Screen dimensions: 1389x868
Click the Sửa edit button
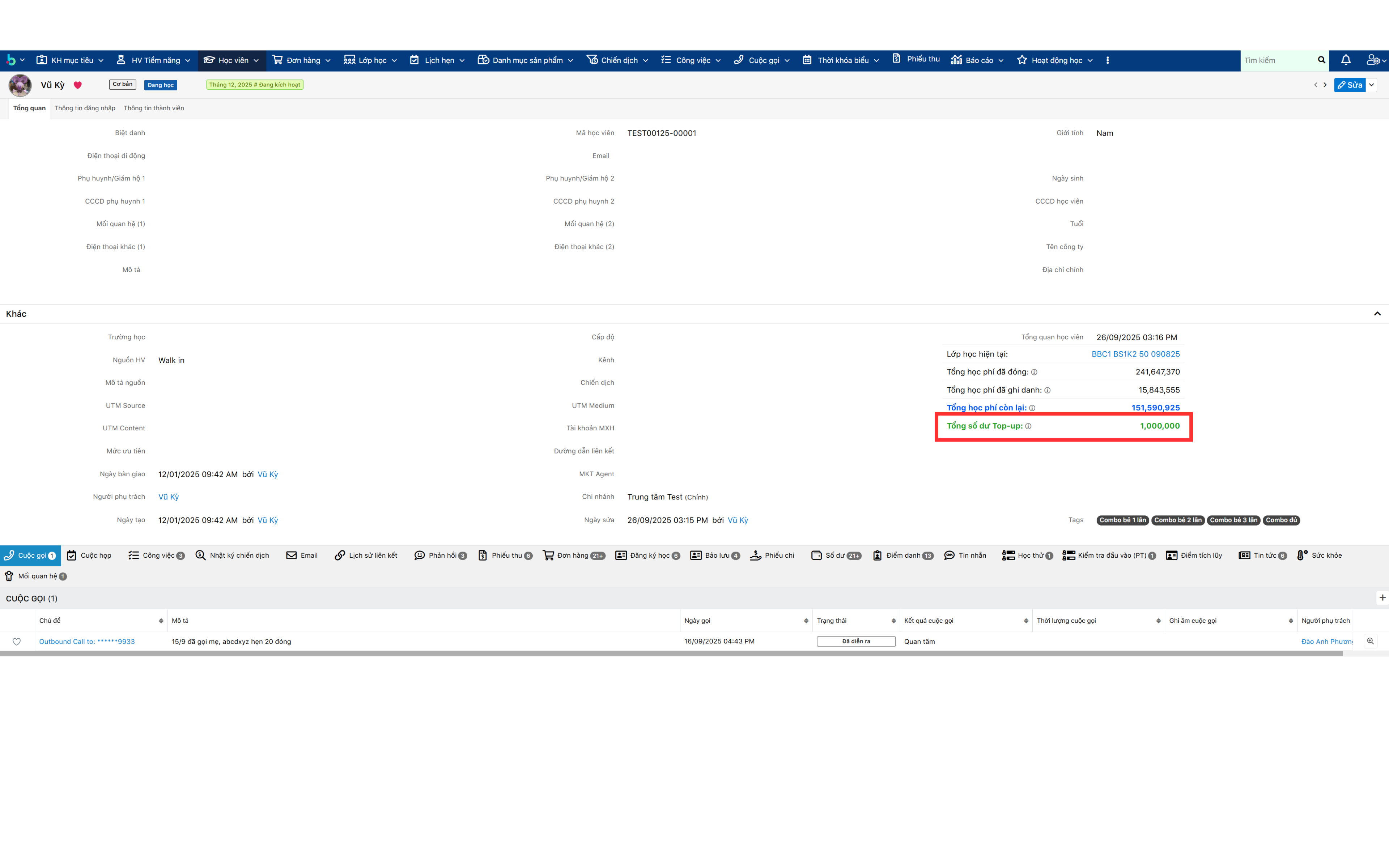coord(1350,85)
